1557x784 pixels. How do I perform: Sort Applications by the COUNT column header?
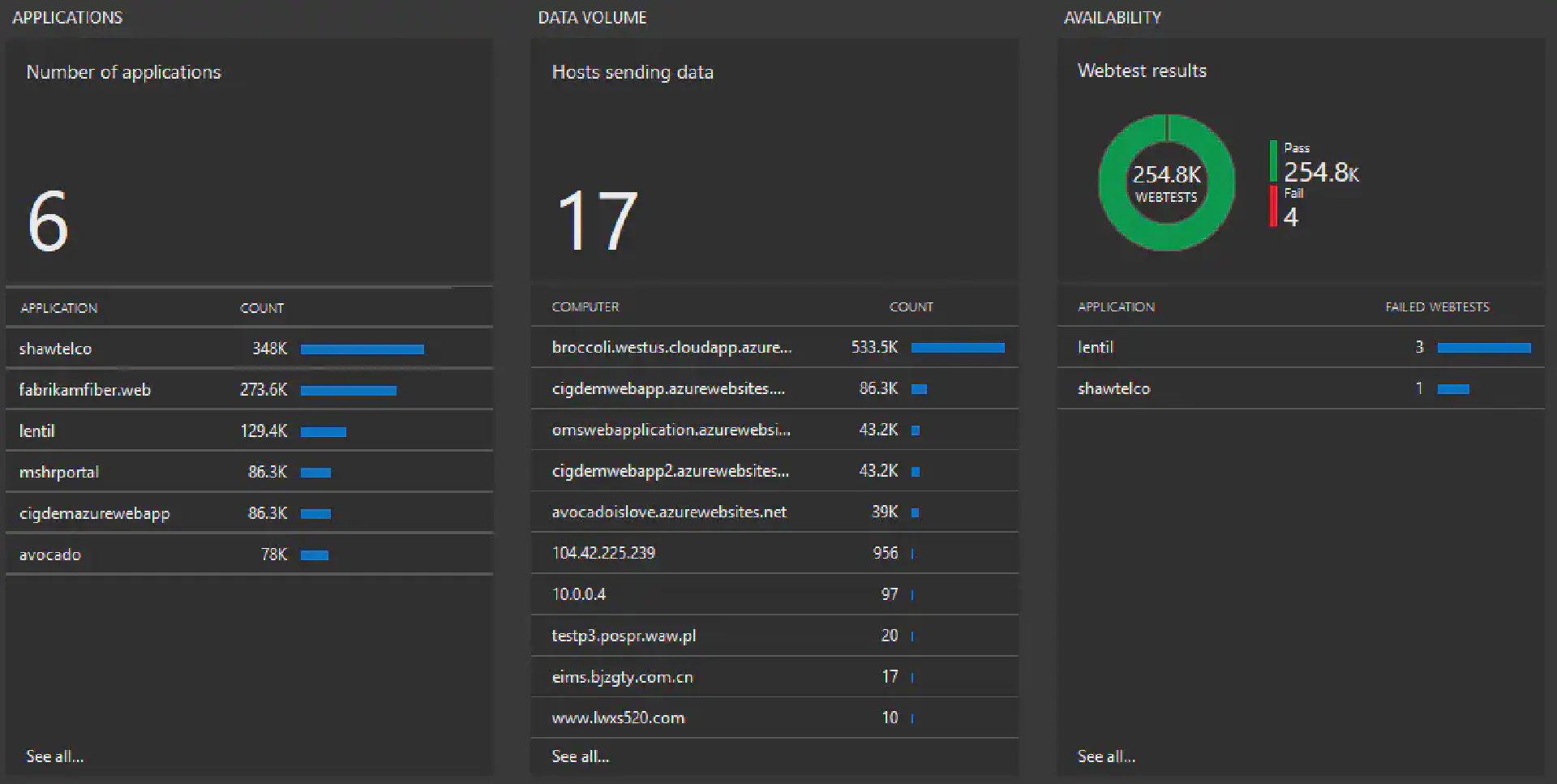(262, 307)
